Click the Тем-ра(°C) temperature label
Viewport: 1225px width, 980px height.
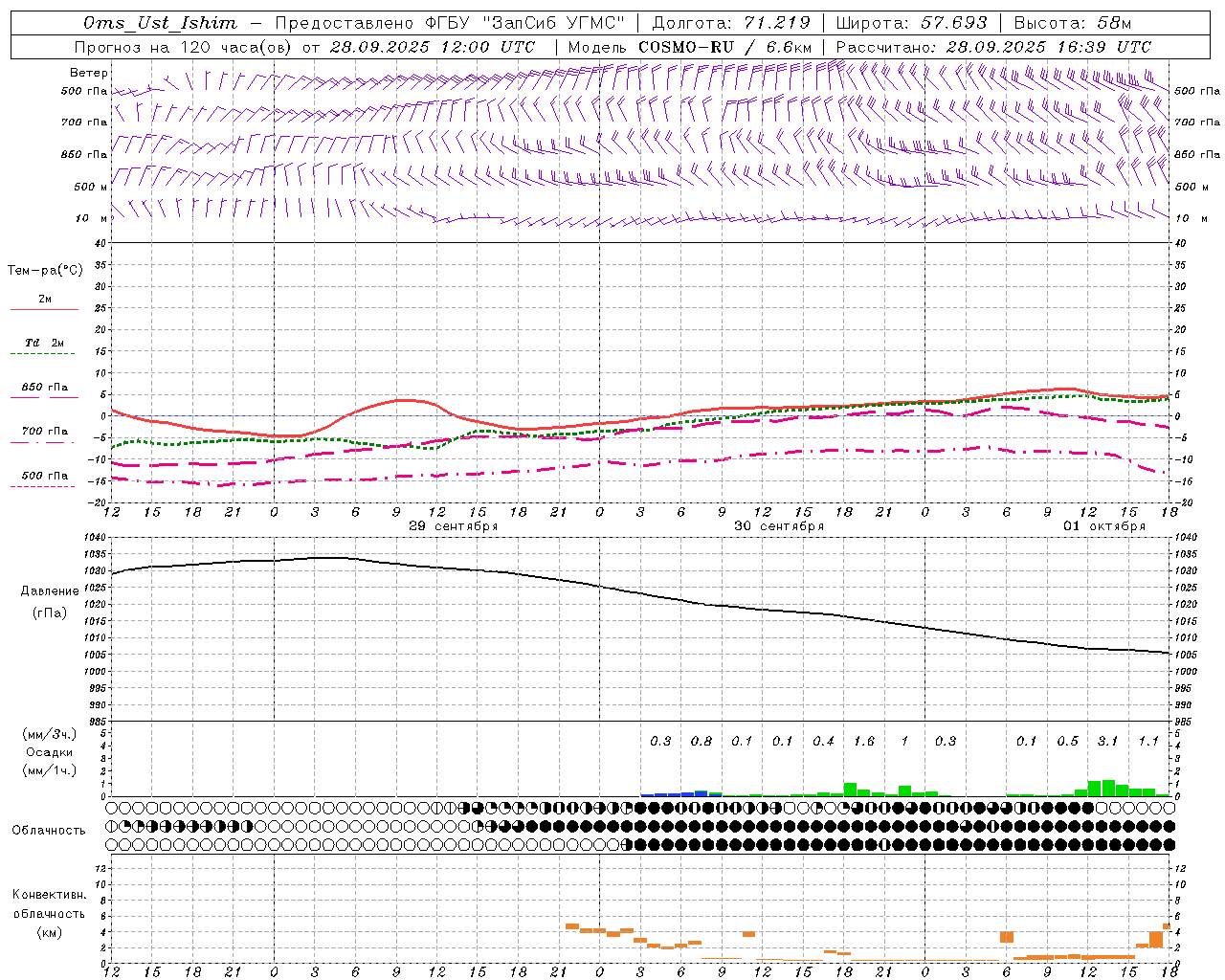pyautogui.click(x=45, y=270)
